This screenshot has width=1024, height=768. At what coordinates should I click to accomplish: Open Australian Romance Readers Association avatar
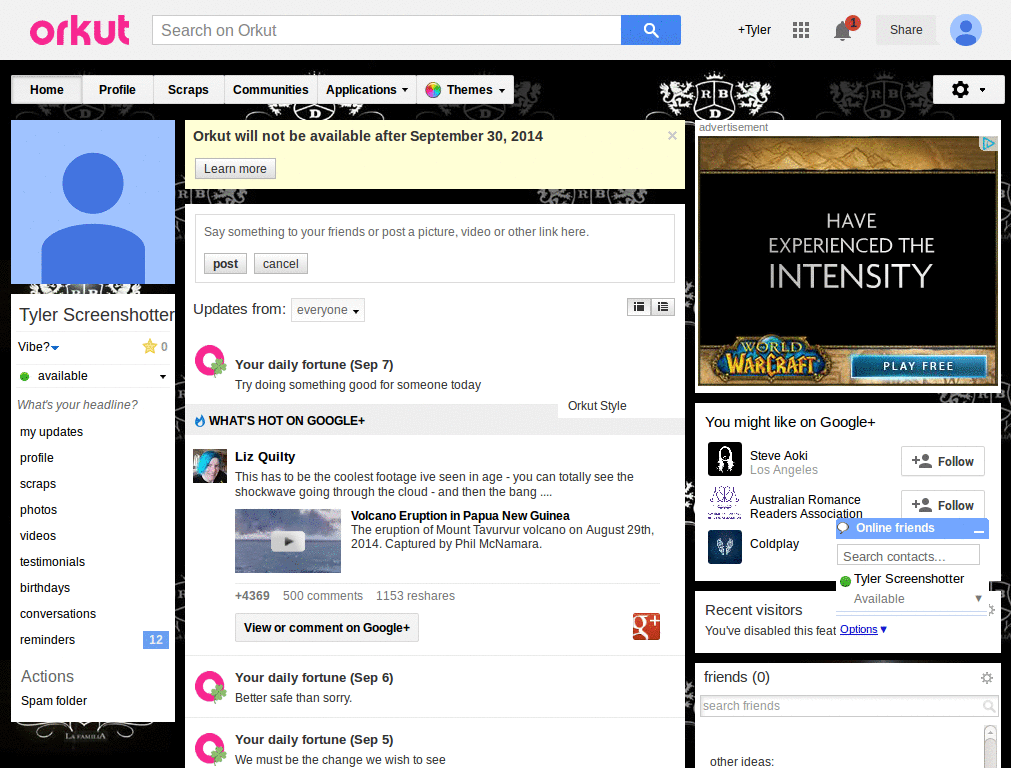click(x=725, y=503)
